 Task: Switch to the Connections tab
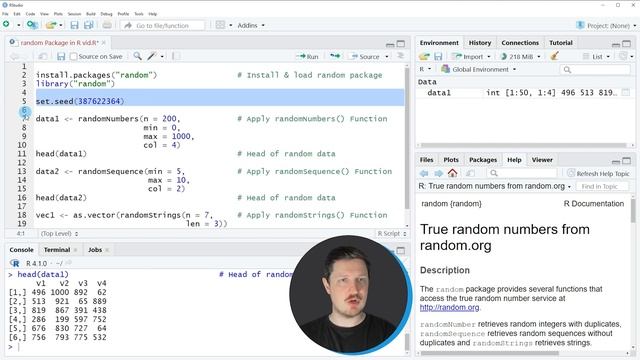[x=520, y=43]
